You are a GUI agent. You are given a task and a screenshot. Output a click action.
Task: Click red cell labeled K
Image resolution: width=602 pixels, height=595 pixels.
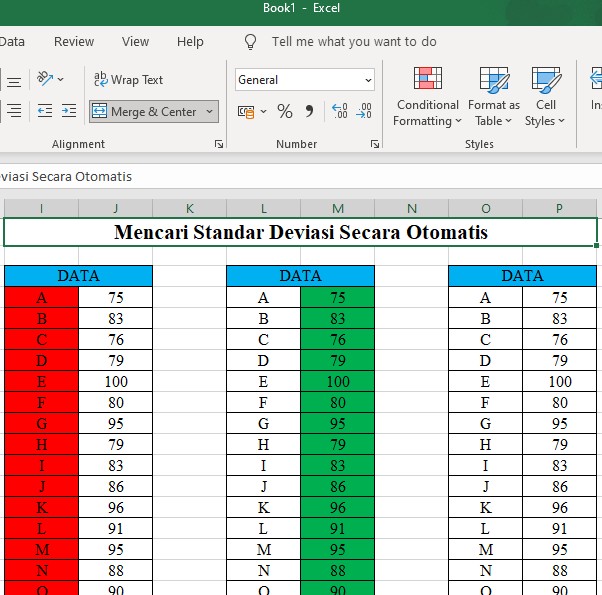pyautogui.click(x=41, y=507)
